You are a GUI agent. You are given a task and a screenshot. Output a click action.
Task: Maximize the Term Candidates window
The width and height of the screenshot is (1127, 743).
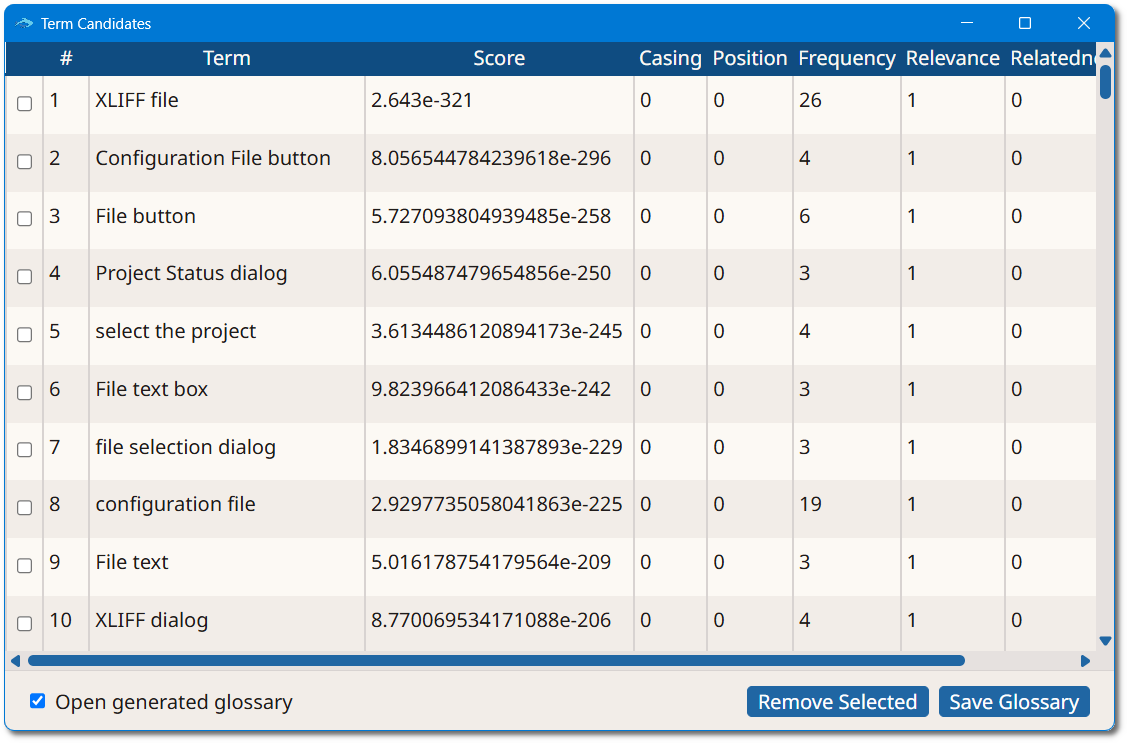(1025, 24)
